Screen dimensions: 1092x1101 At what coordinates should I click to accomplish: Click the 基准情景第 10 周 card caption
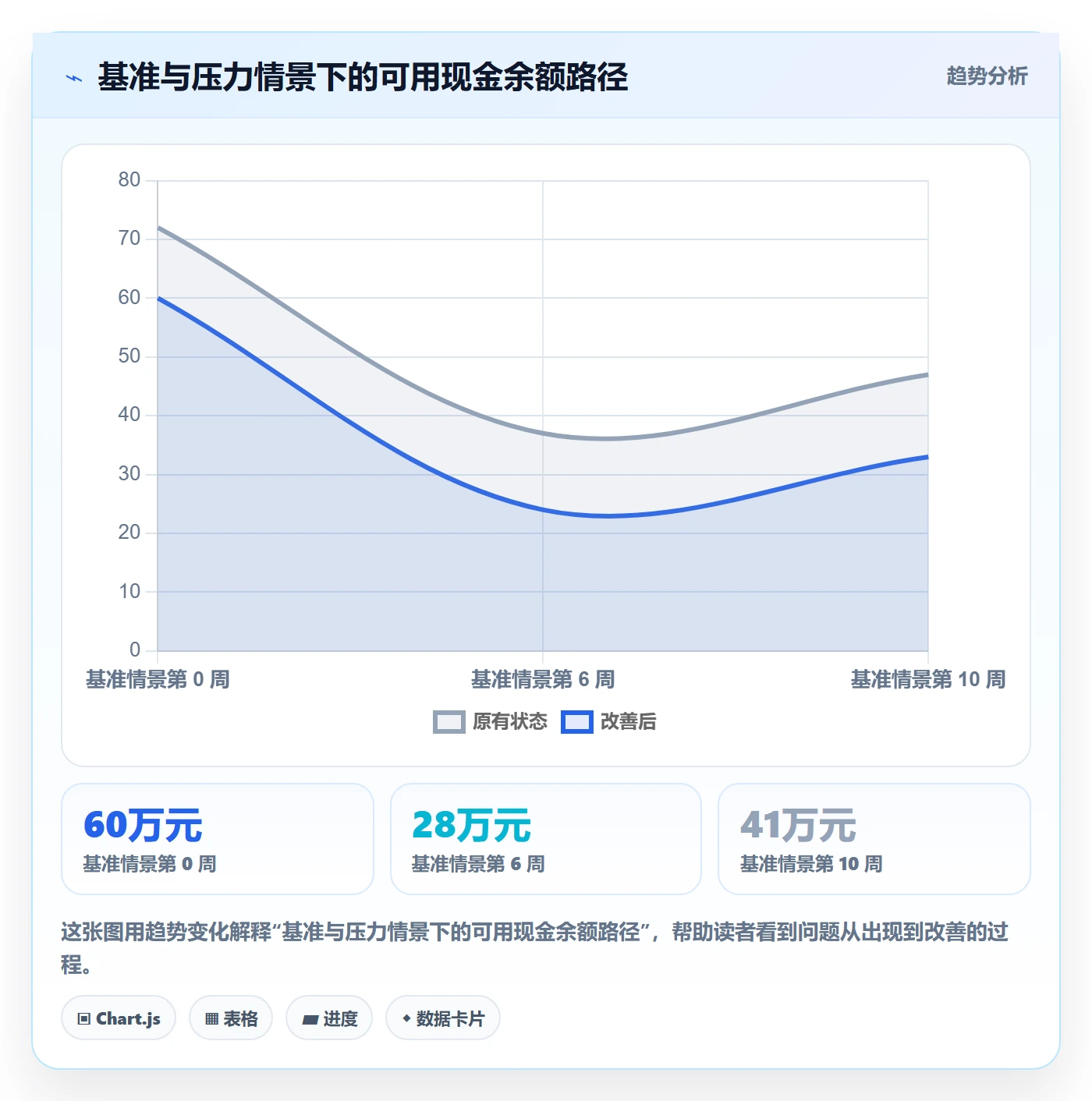(x=811, y=864)
